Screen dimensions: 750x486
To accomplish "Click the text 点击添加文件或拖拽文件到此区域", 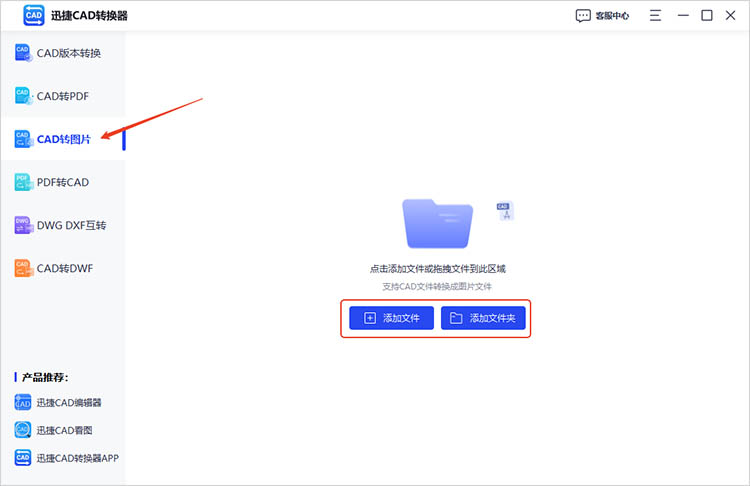I will (438, 269).
